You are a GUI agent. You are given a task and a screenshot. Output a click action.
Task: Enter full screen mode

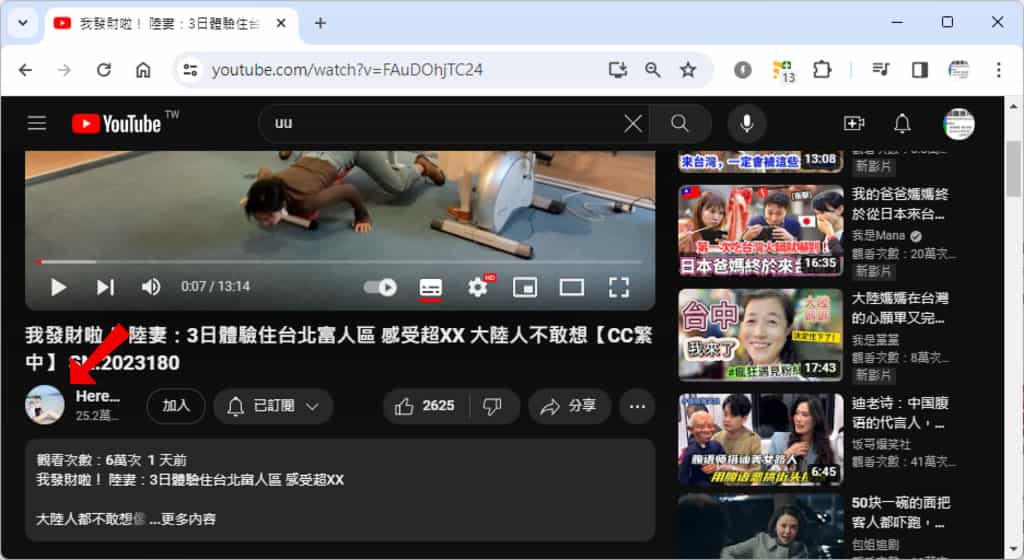(619, 287)
